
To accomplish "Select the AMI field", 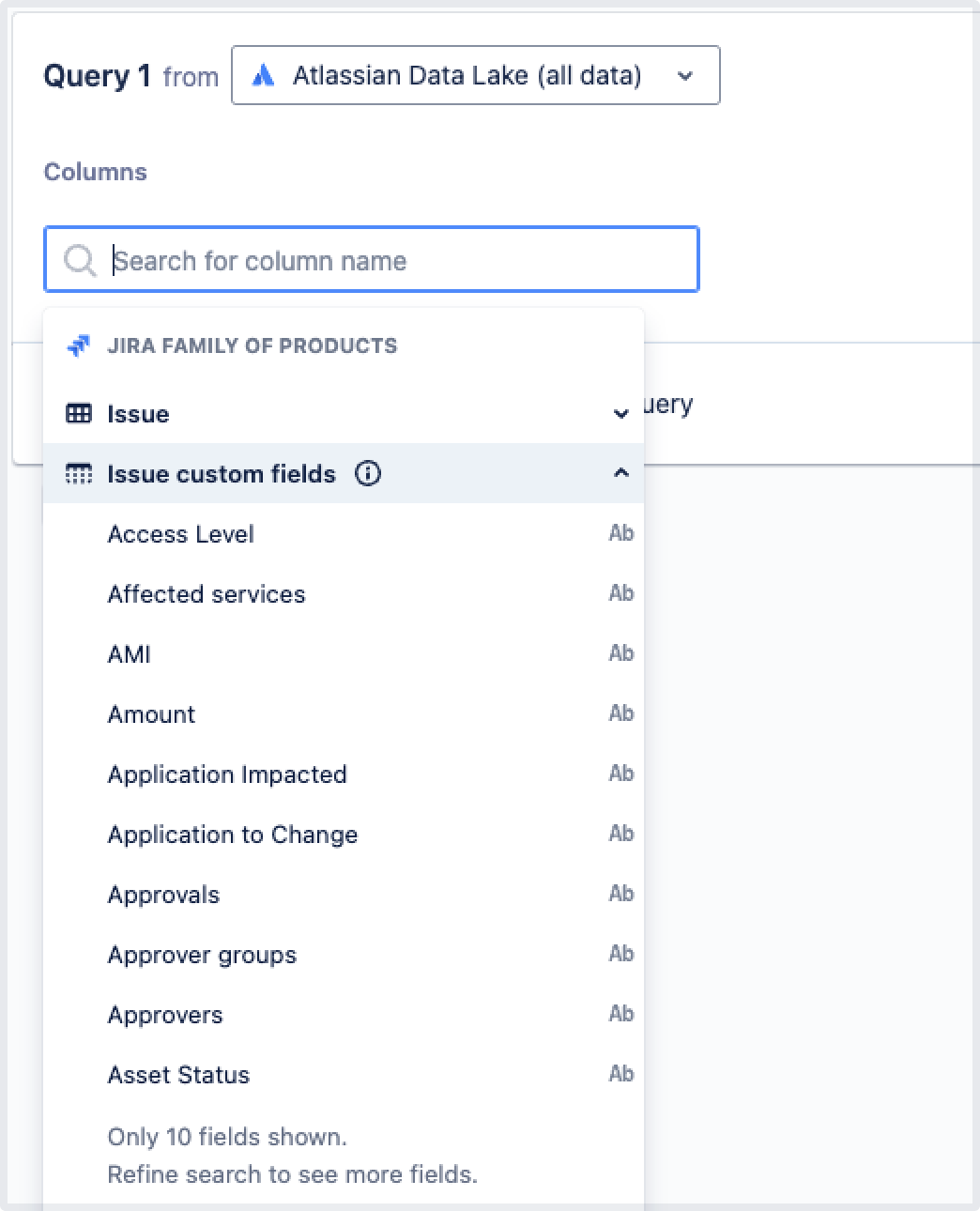I will [130, 654].
